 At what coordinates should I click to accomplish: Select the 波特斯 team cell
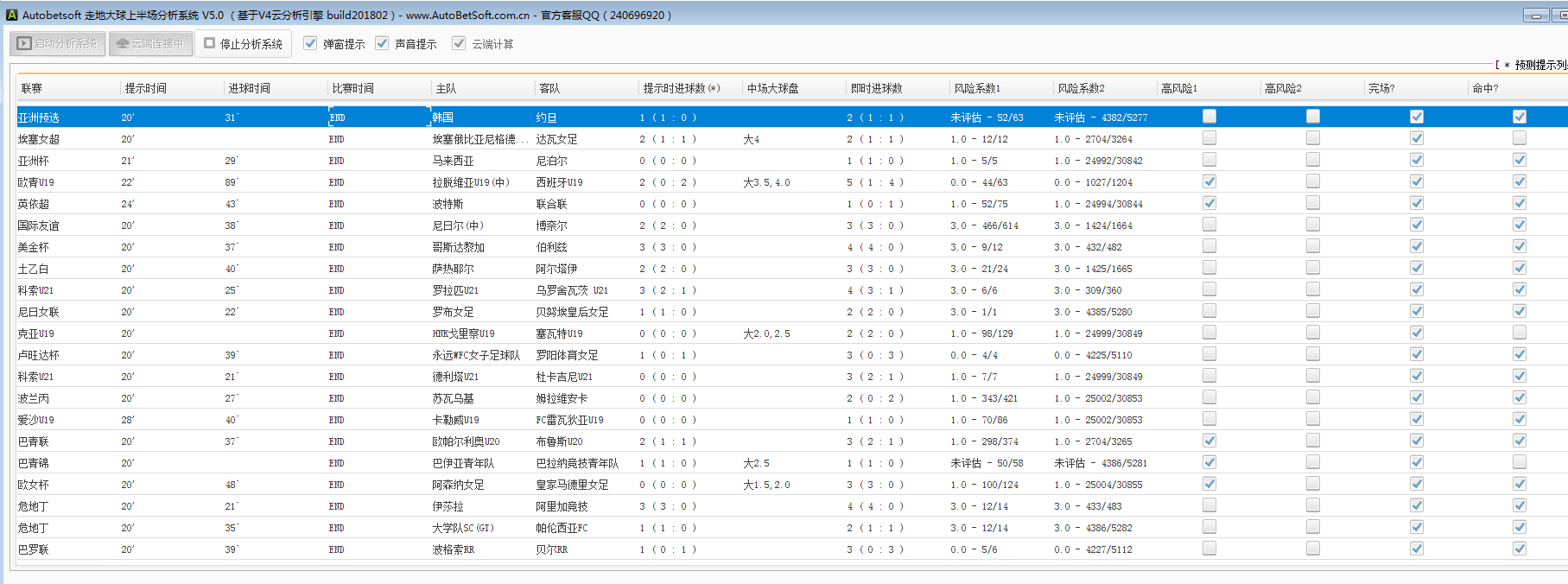coord(448,204)
